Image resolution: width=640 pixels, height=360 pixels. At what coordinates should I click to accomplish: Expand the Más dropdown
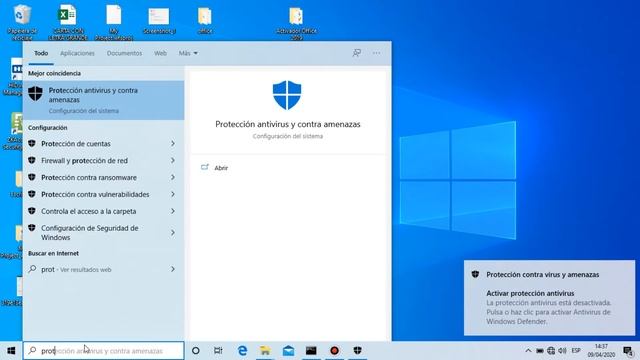188,53
